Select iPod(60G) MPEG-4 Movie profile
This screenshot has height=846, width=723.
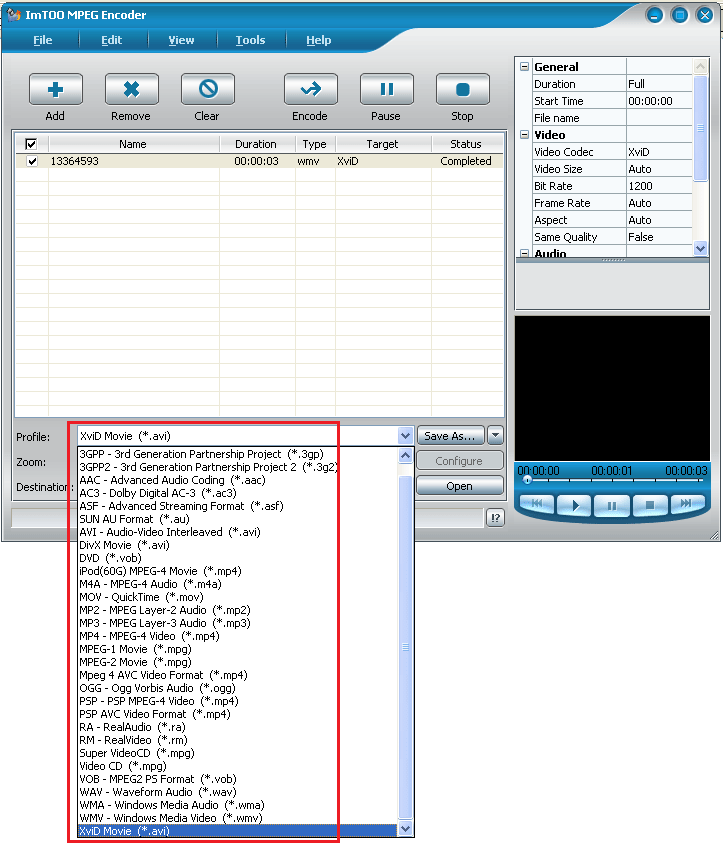237,571
